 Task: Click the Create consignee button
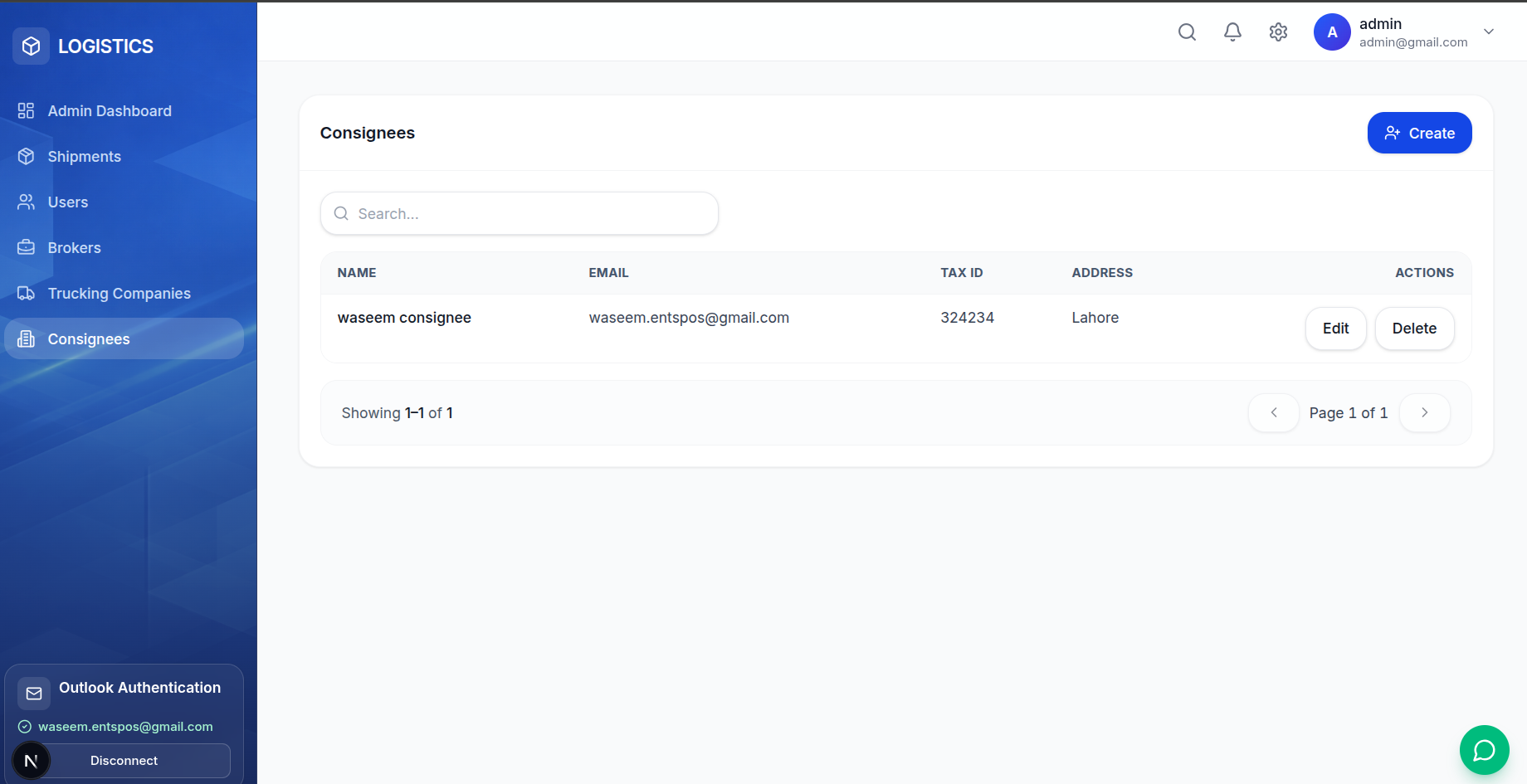point(1419,133)
